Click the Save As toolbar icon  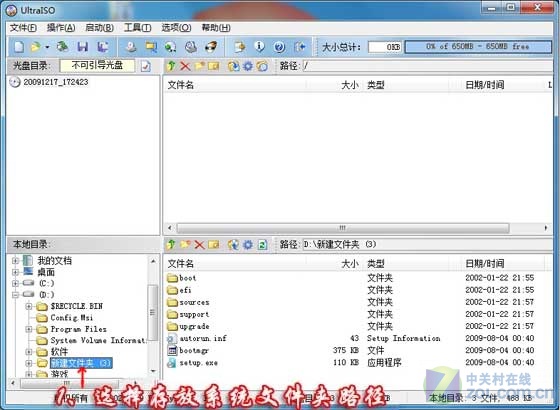tap(103, 46)
